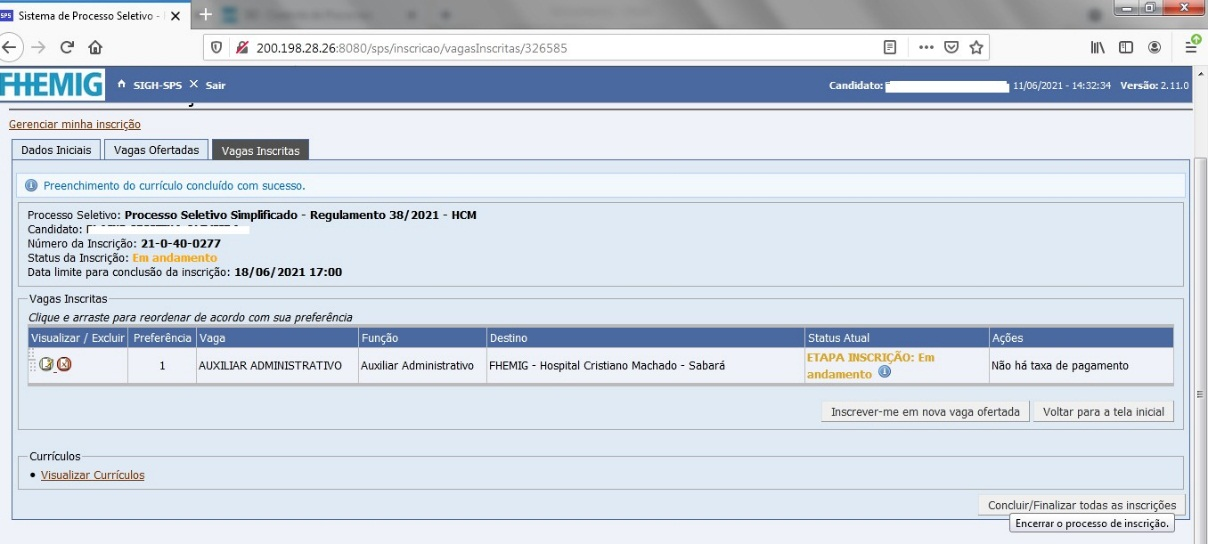The image size is (1208, 544).
Task: Switch to the Dados Iniciais tab
Action: [x=56, y=150]
